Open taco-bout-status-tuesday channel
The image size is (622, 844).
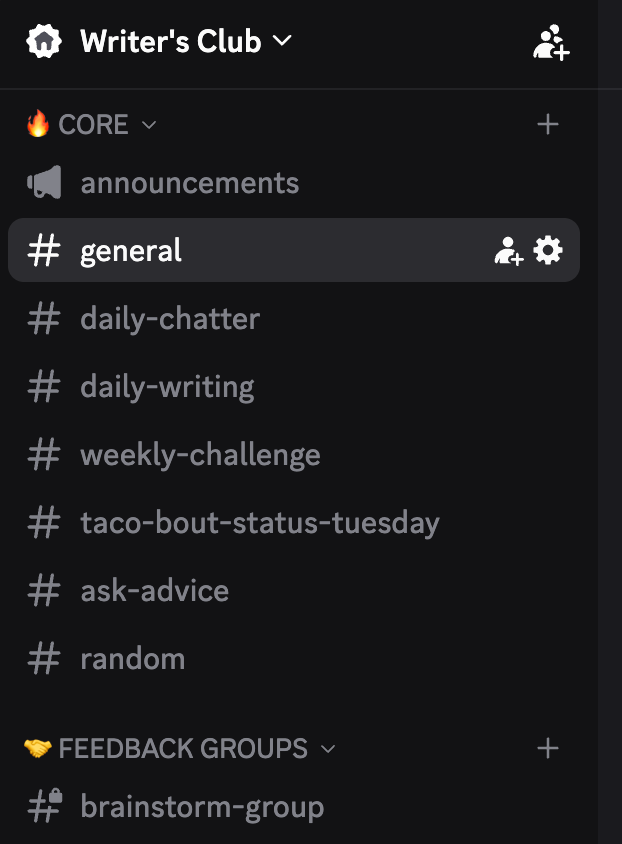point(259,523)
